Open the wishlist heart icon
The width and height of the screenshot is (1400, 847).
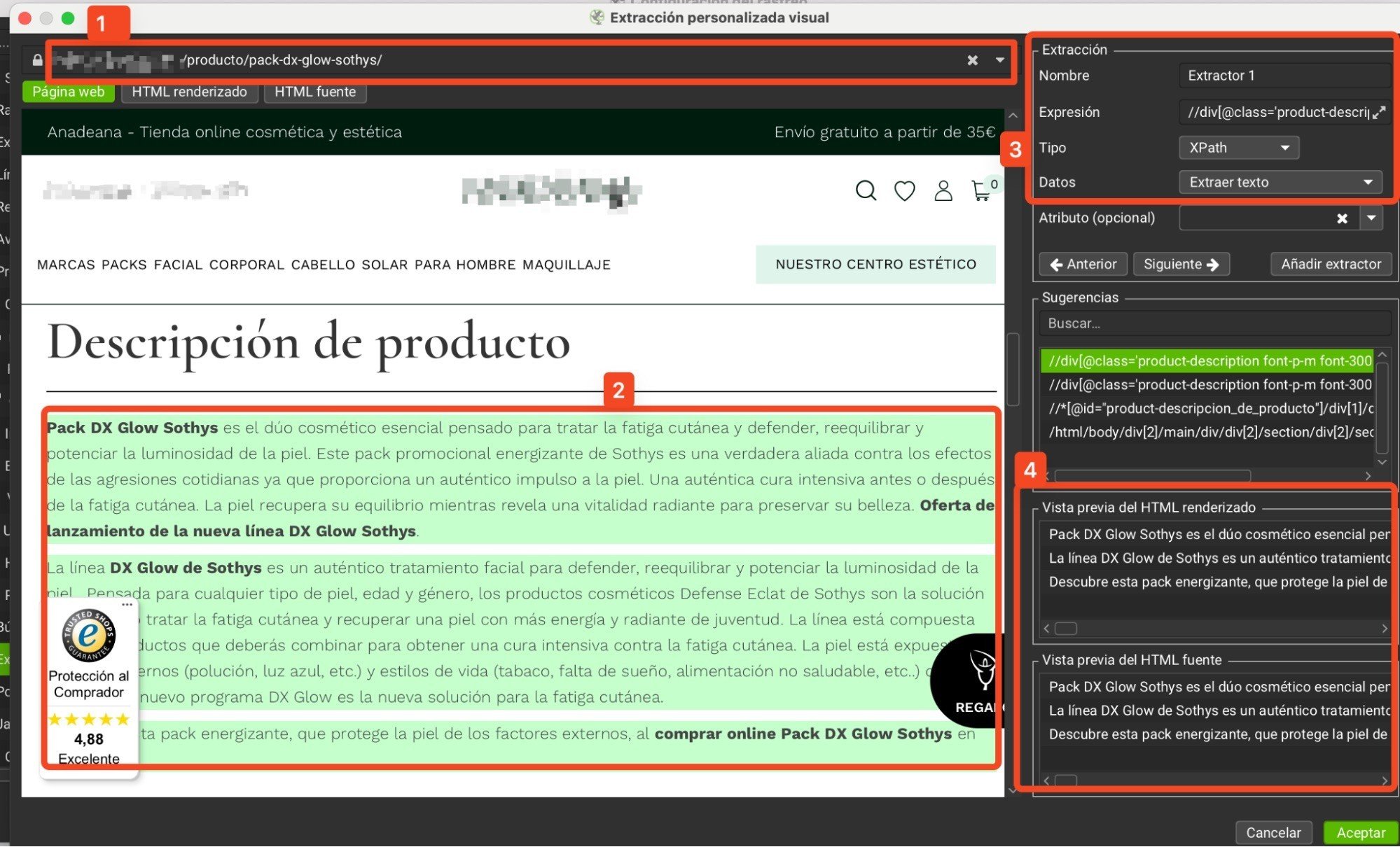[x=904, y=190]
